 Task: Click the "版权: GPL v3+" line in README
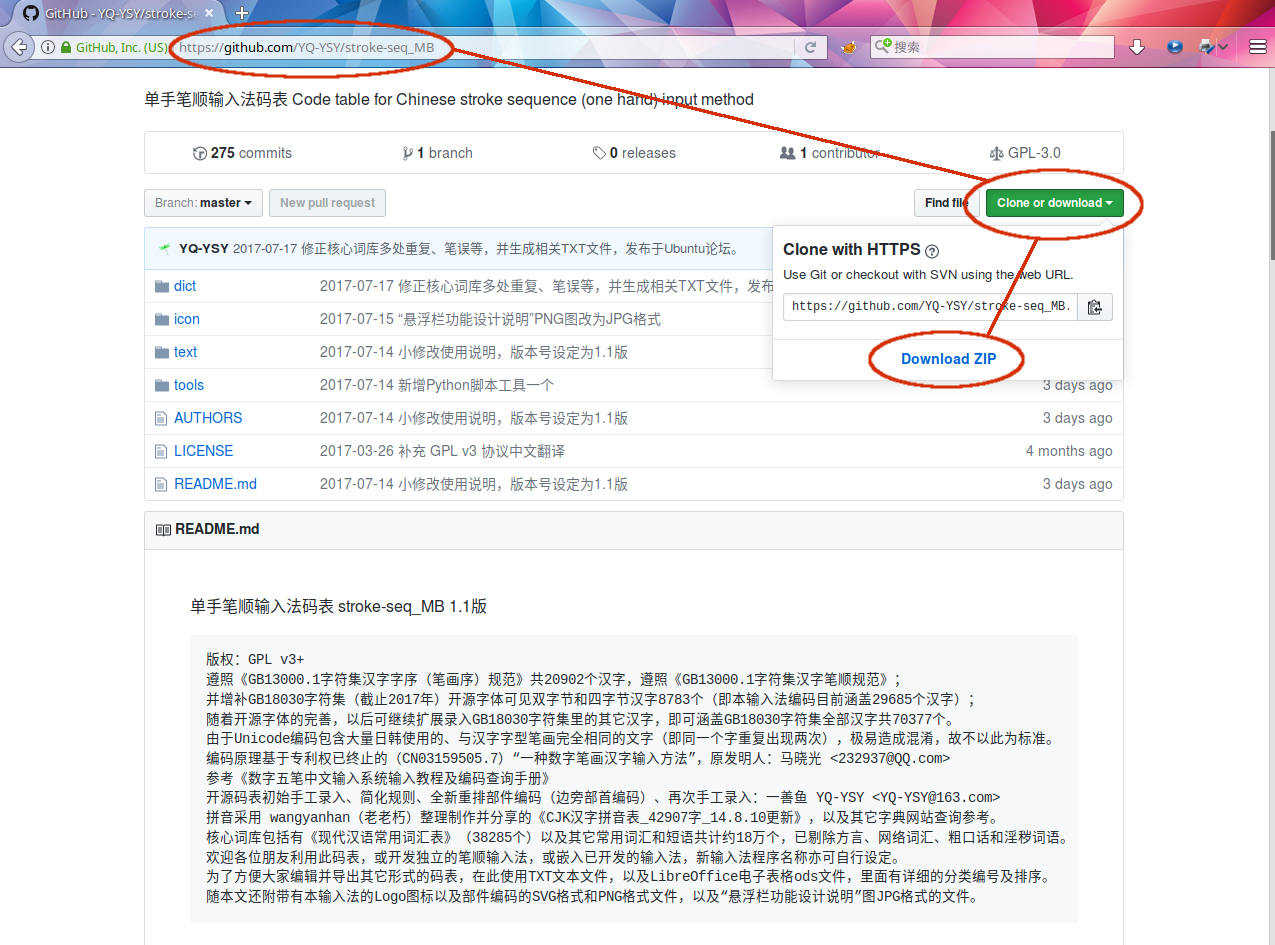click(255, 659)
